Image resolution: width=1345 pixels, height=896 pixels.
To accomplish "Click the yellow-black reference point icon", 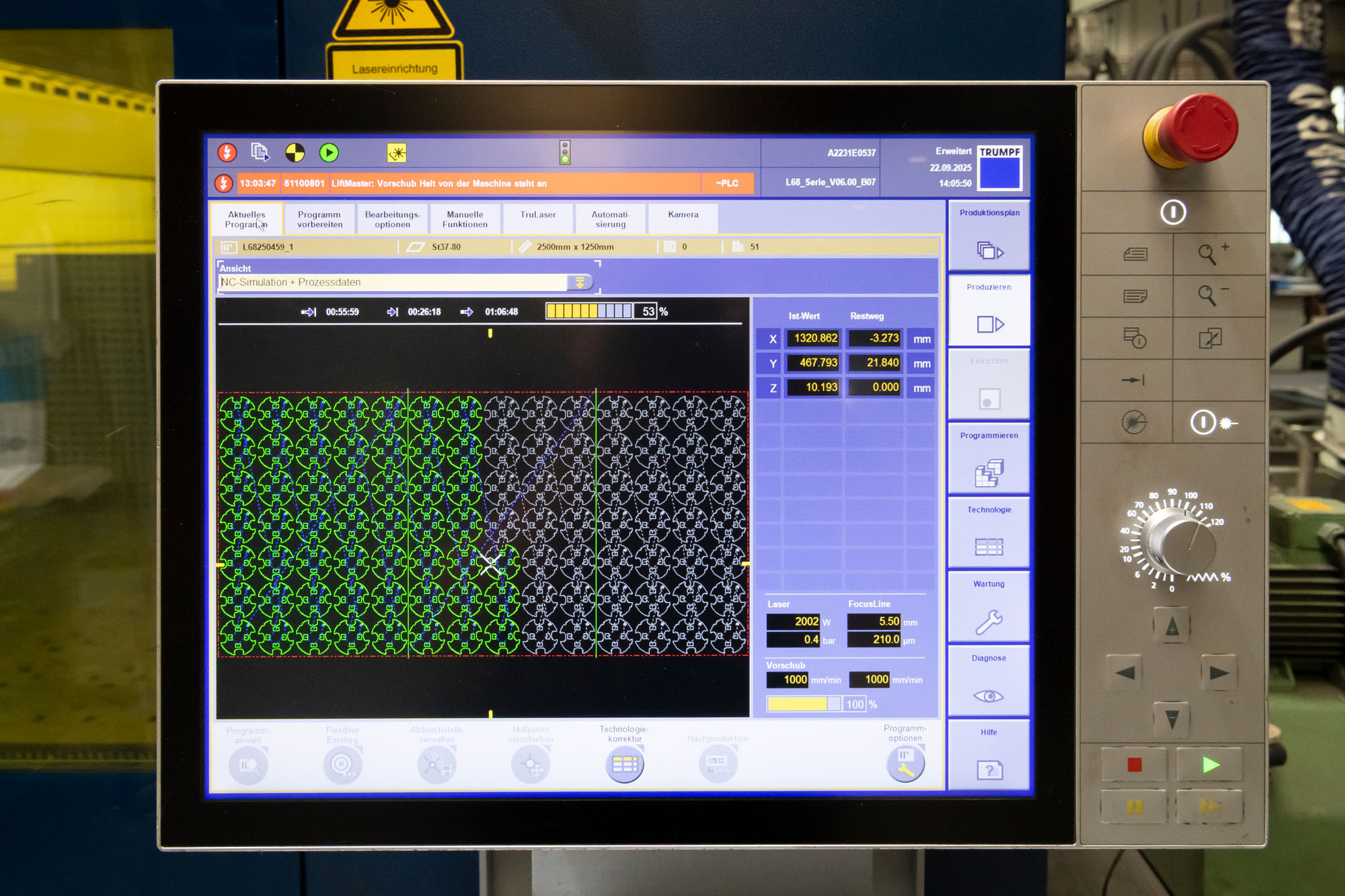I will (x=295, y=153).
